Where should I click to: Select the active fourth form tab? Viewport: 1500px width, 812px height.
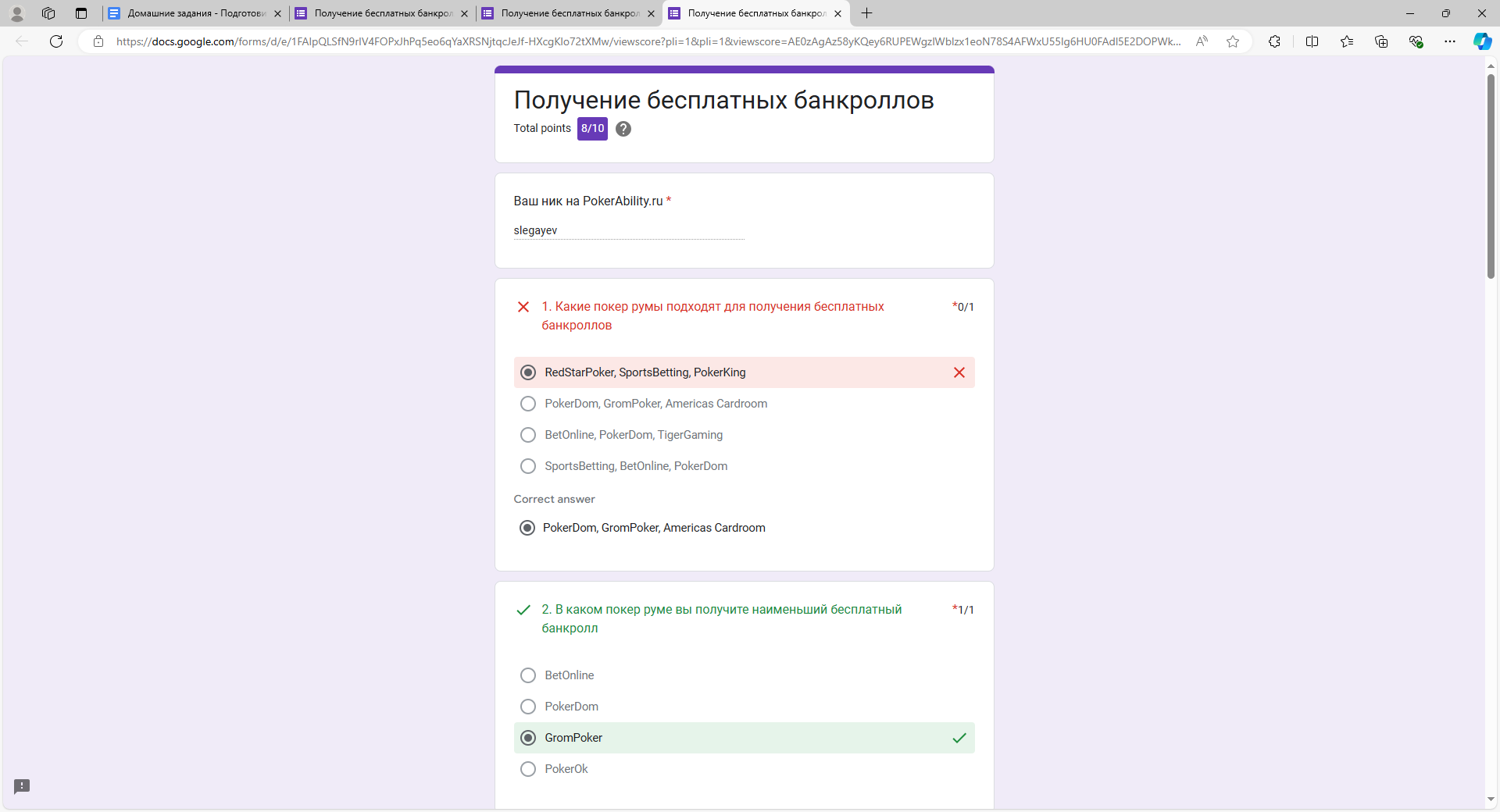pyautogui.click(x=756, y=13)
